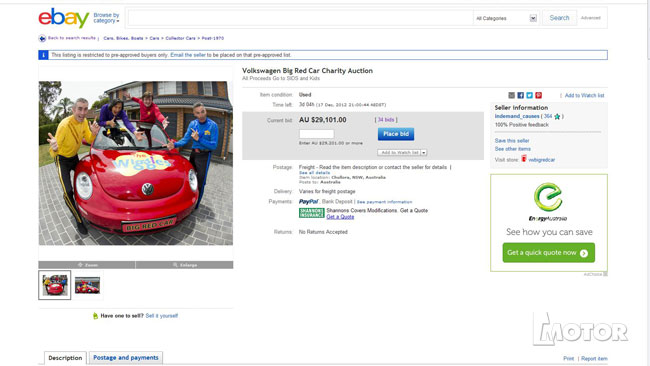Expand the Add to Watch list arrow

tap(424, 153)
